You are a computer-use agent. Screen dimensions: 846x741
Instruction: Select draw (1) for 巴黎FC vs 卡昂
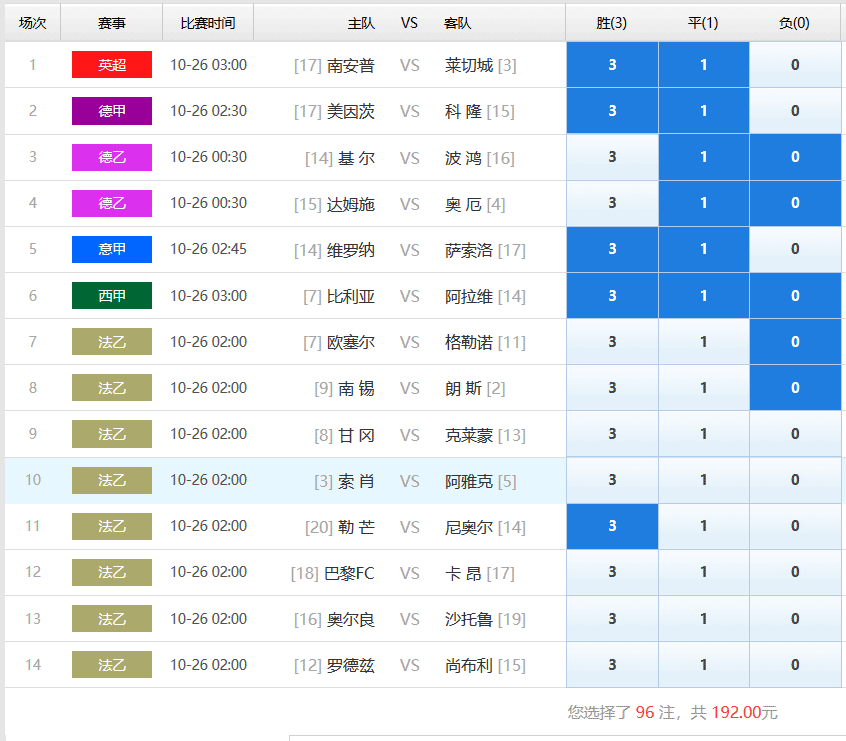click(x=704, y=572)
